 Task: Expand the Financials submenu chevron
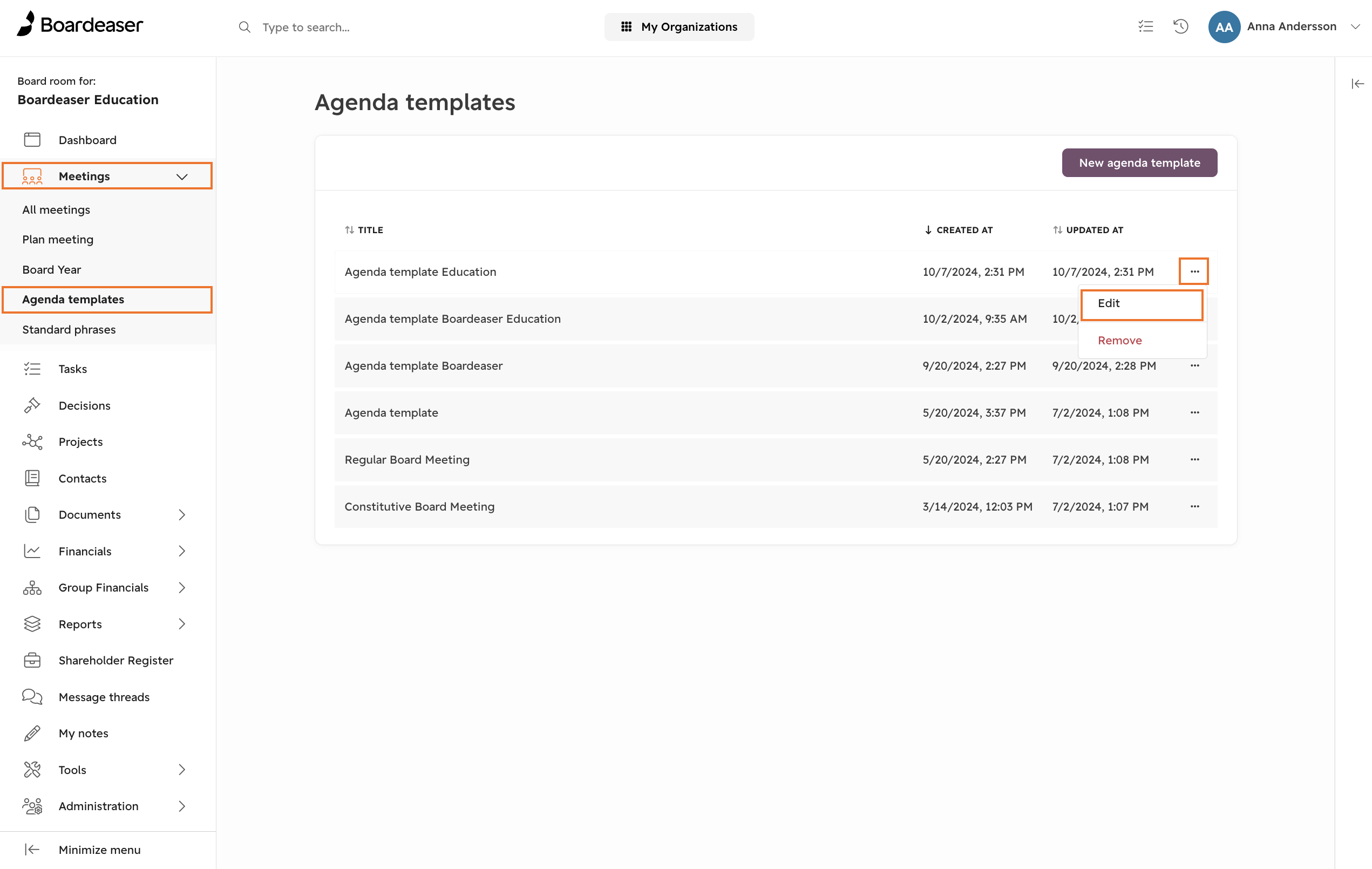pos(182,551)
